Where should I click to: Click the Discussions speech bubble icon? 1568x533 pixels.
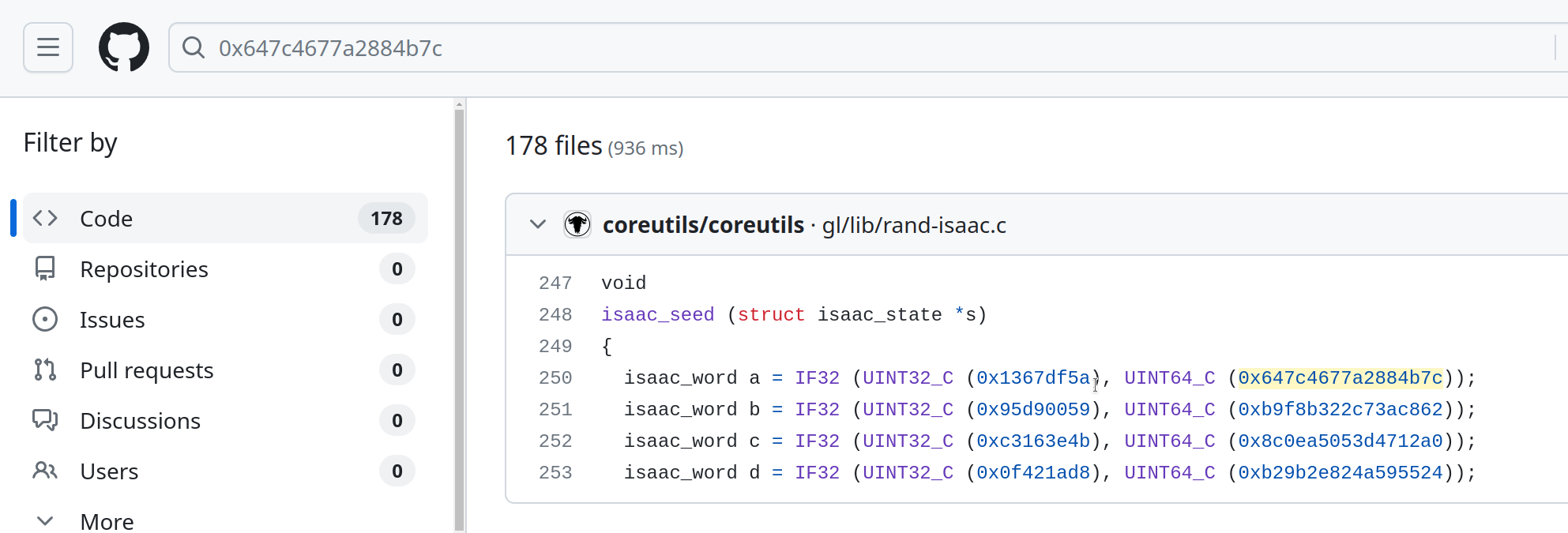(45, 420)
